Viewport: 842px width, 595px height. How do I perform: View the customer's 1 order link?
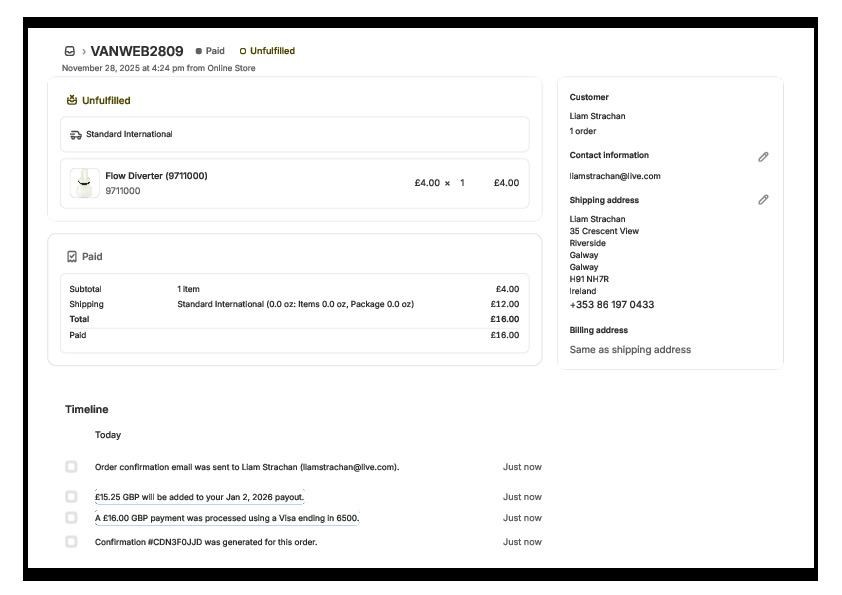(x=584, y=131)
